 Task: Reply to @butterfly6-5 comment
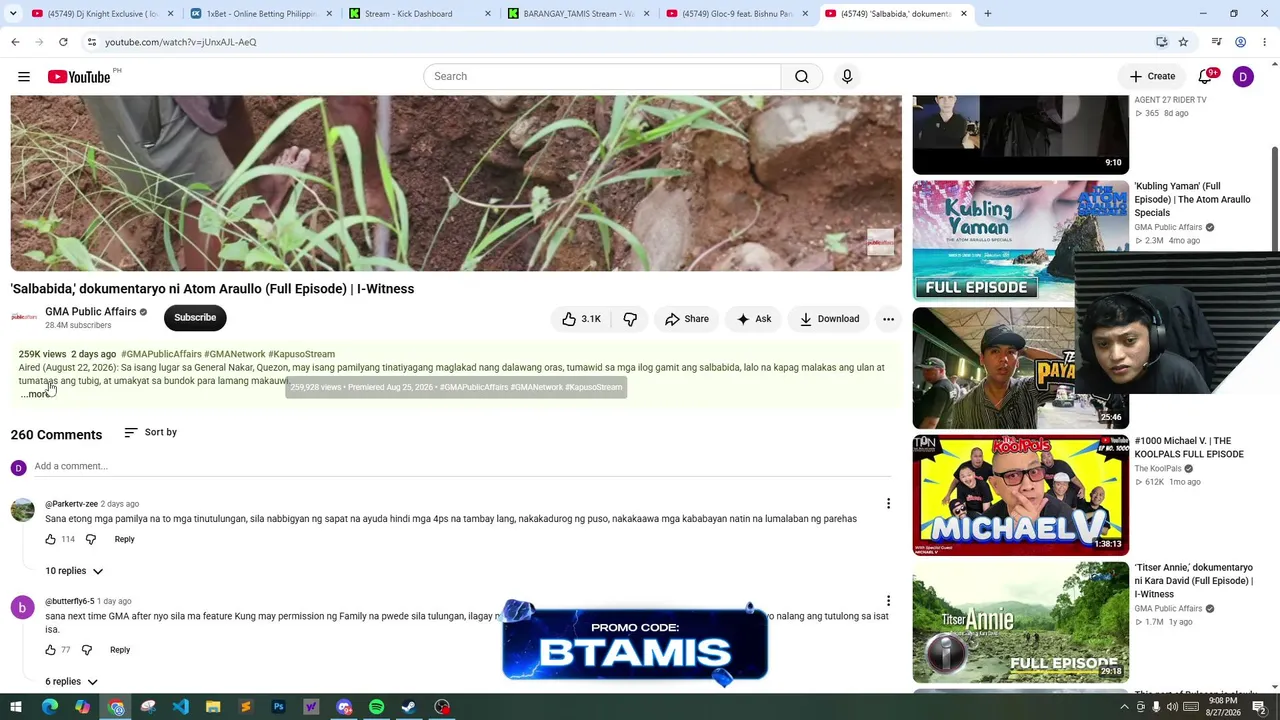coord(120,650)
